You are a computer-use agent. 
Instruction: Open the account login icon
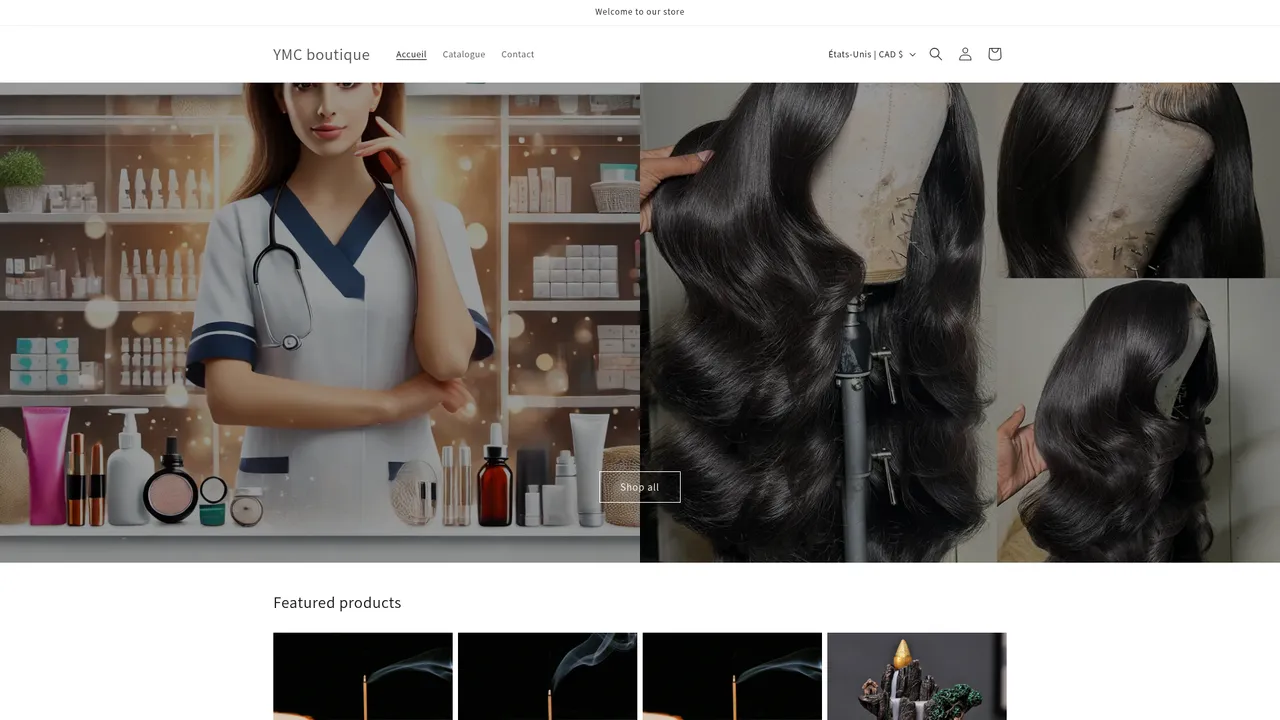[x=965, y=54]
